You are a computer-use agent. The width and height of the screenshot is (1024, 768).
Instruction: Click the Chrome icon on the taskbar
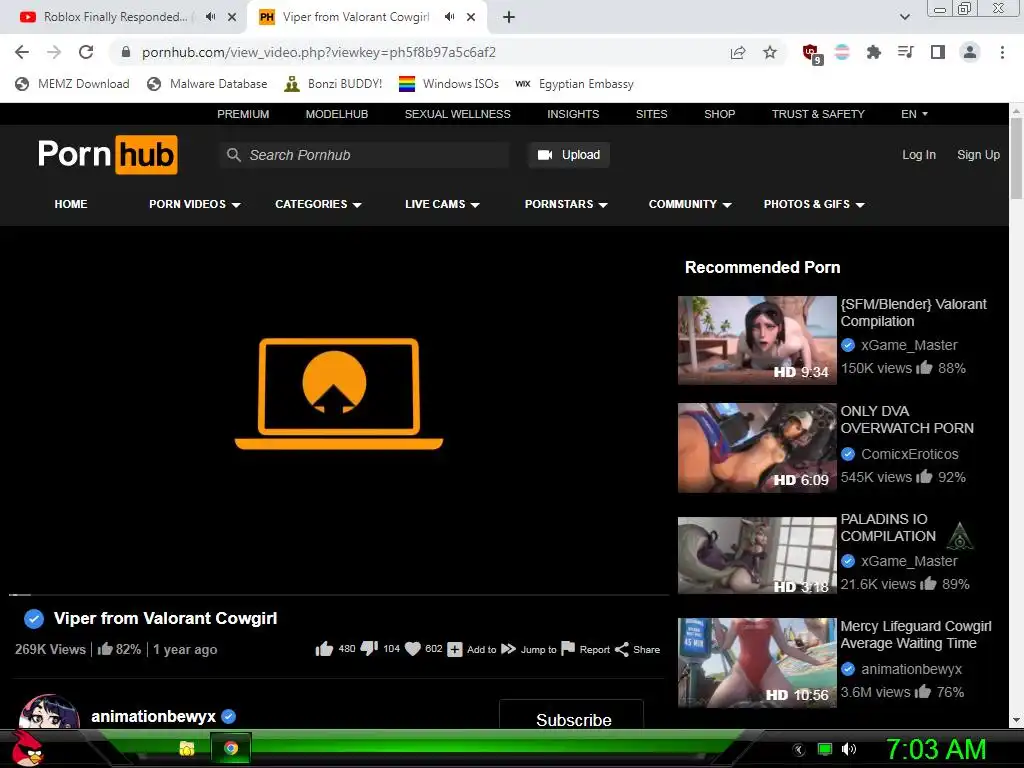[x=231, y=748]
